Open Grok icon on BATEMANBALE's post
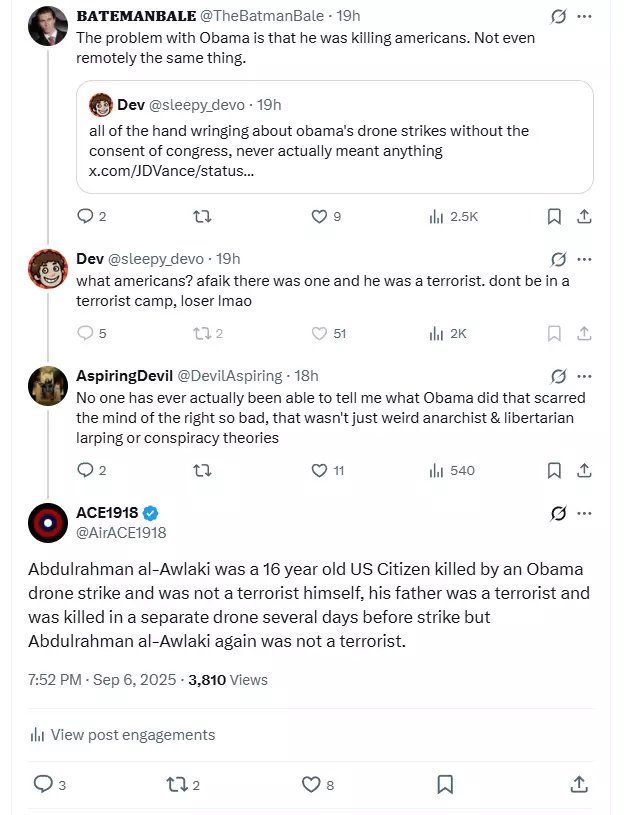Image resolution: width=624 pixels, height=815 pixels. (559, 17)
